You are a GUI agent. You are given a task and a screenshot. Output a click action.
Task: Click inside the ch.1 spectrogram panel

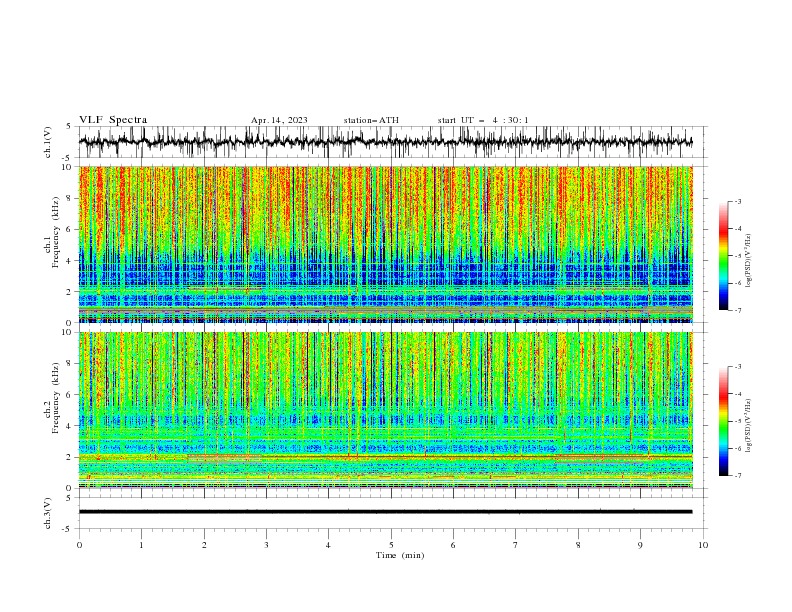(385, 244)
